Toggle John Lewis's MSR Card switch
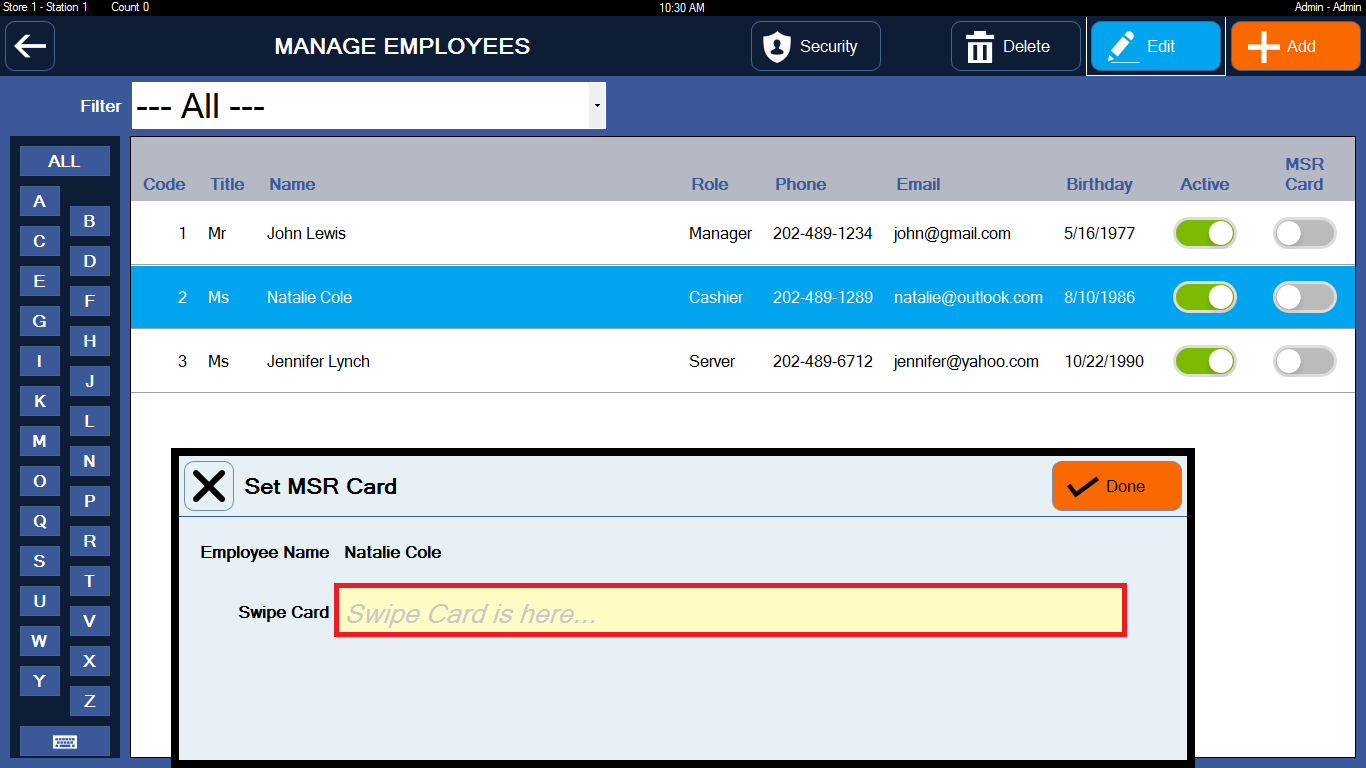1366x768 pixels. click(x=1304, y=233)
